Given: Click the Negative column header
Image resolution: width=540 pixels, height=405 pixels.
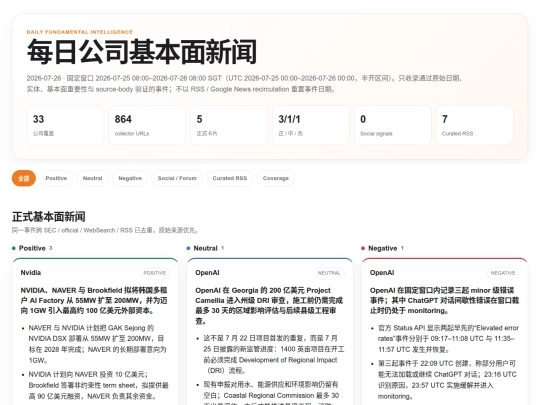Looking at the screenshot, I should 382,248.
